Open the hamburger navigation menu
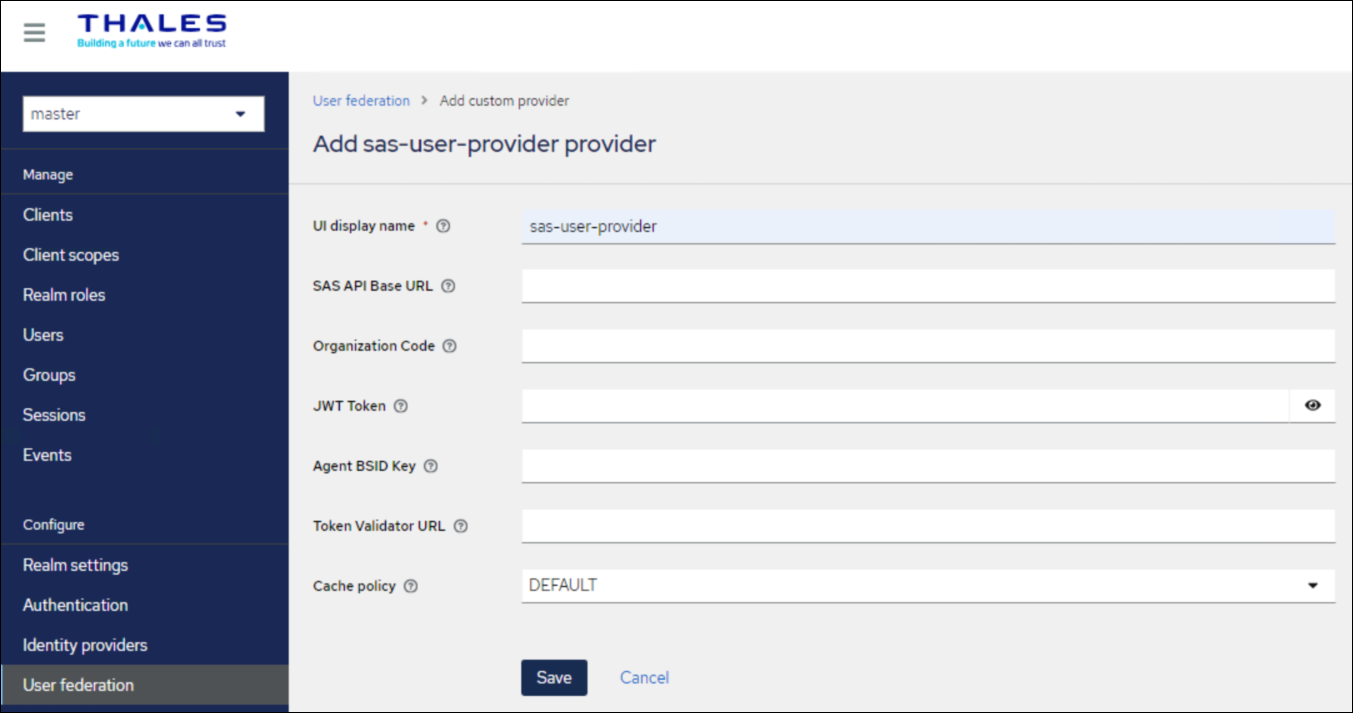The image size is (1353, 713). (34, 33)
